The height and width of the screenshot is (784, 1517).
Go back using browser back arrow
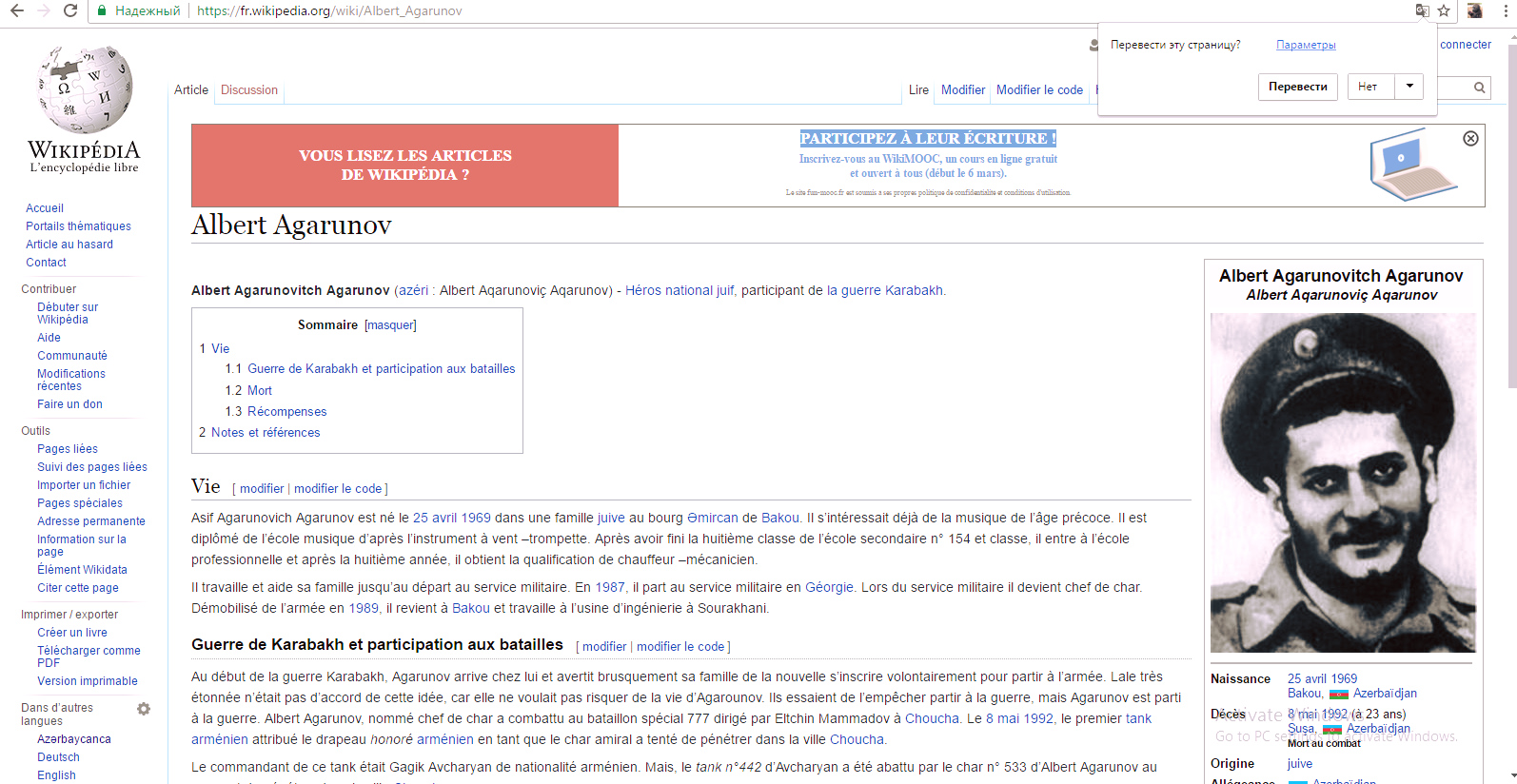click(x=16, y=10)
